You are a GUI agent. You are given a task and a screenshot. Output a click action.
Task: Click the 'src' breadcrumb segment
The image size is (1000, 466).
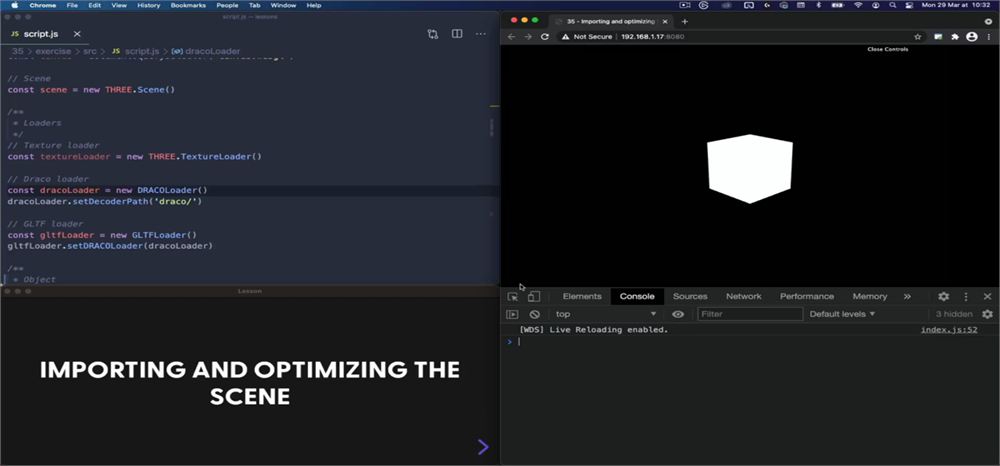click(x=90, y=51)
